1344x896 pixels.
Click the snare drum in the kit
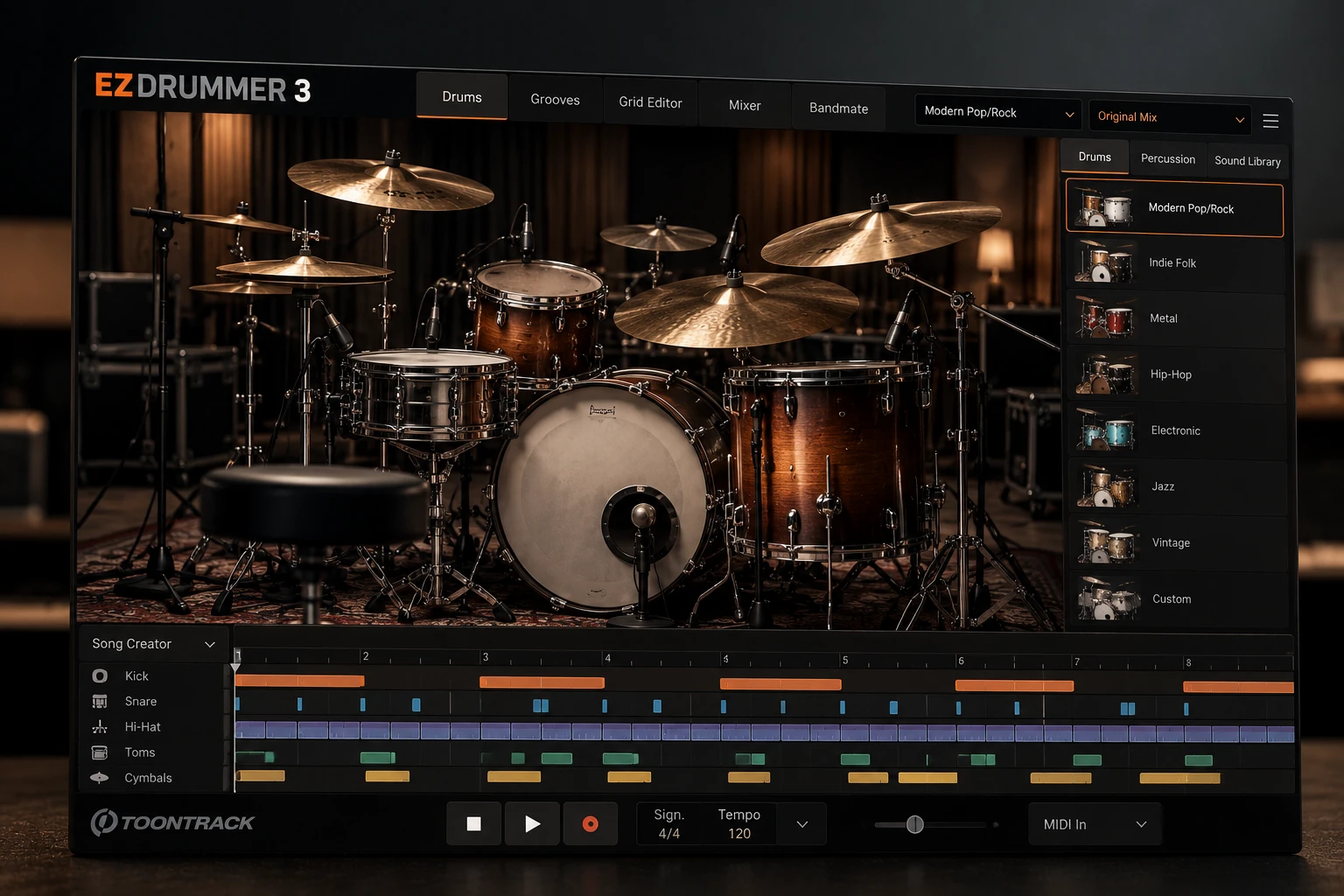coord(430,394)
